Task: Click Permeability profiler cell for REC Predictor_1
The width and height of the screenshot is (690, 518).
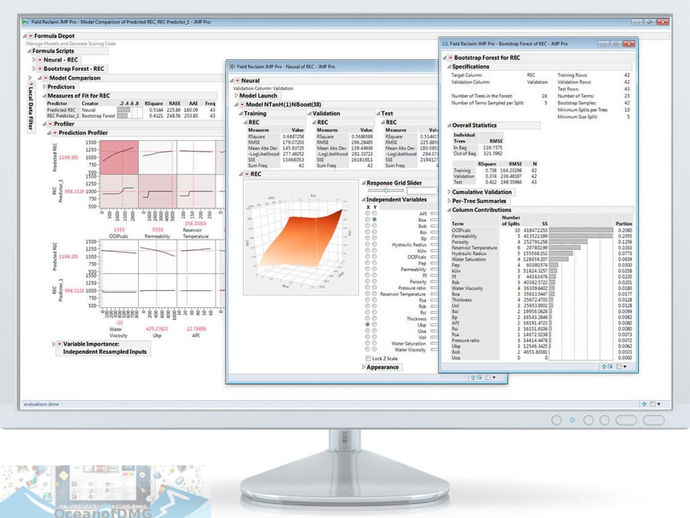Action: (158, 191)
